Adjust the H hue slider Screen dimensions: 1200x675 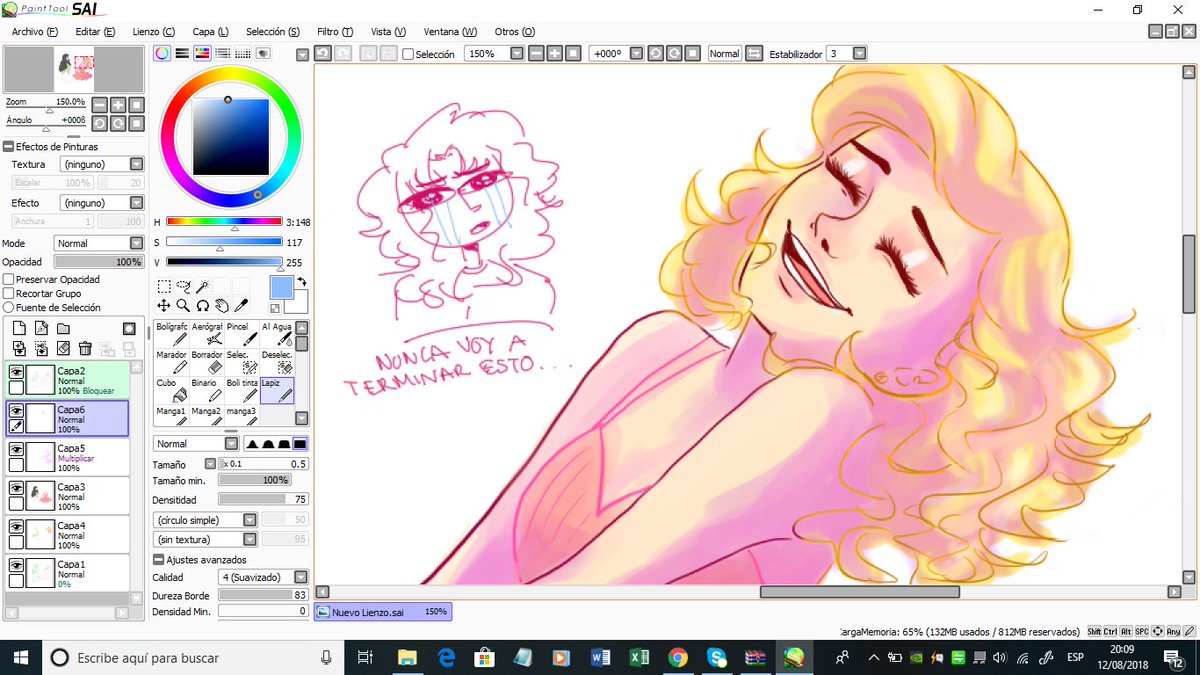click(224, 221)
